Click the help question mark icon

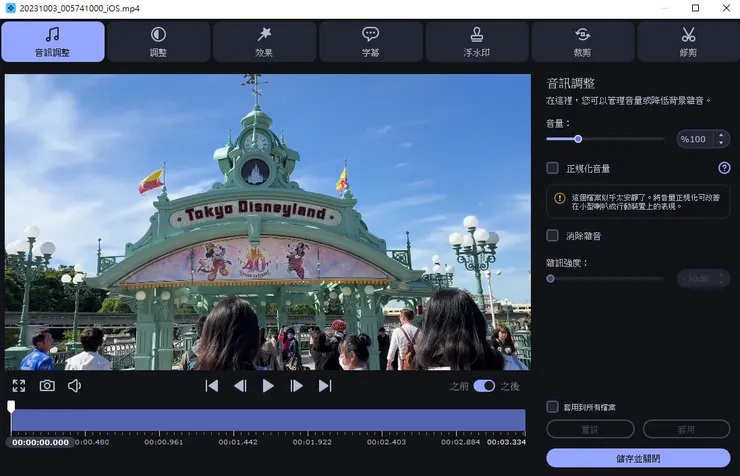coord(724,168)
